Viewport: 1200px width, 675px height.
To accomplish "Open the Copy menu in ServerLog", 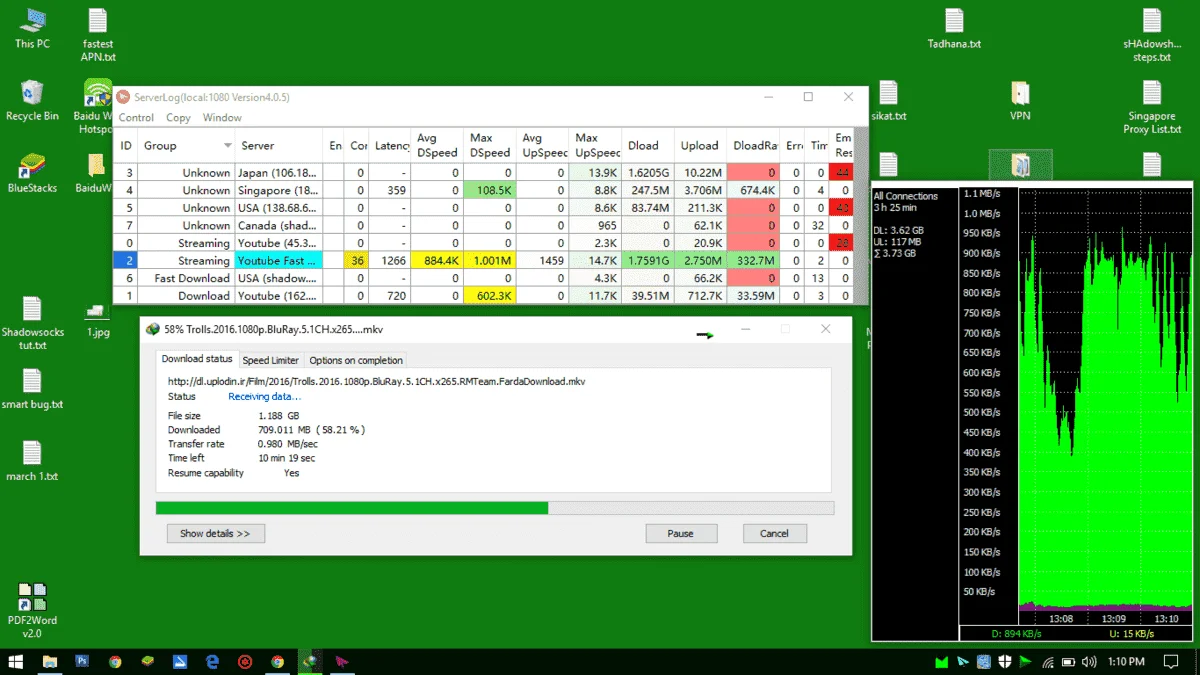I will (178, 117).
